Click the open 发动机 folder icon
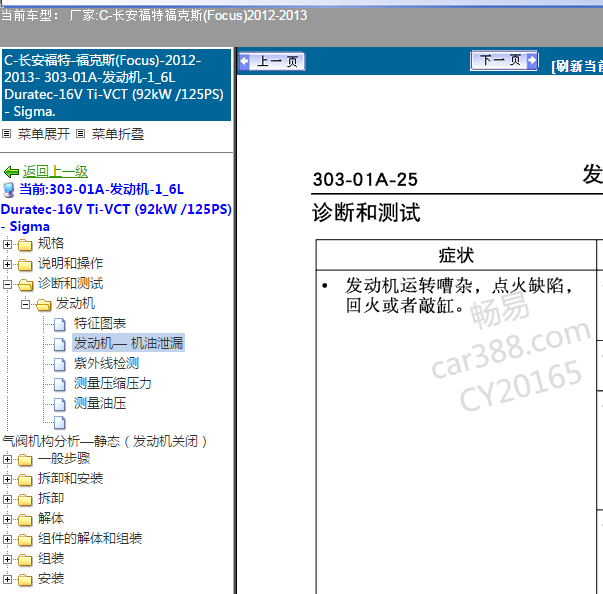Image resolution: width=603 pixels, height=594 pixels. point(43,305)
